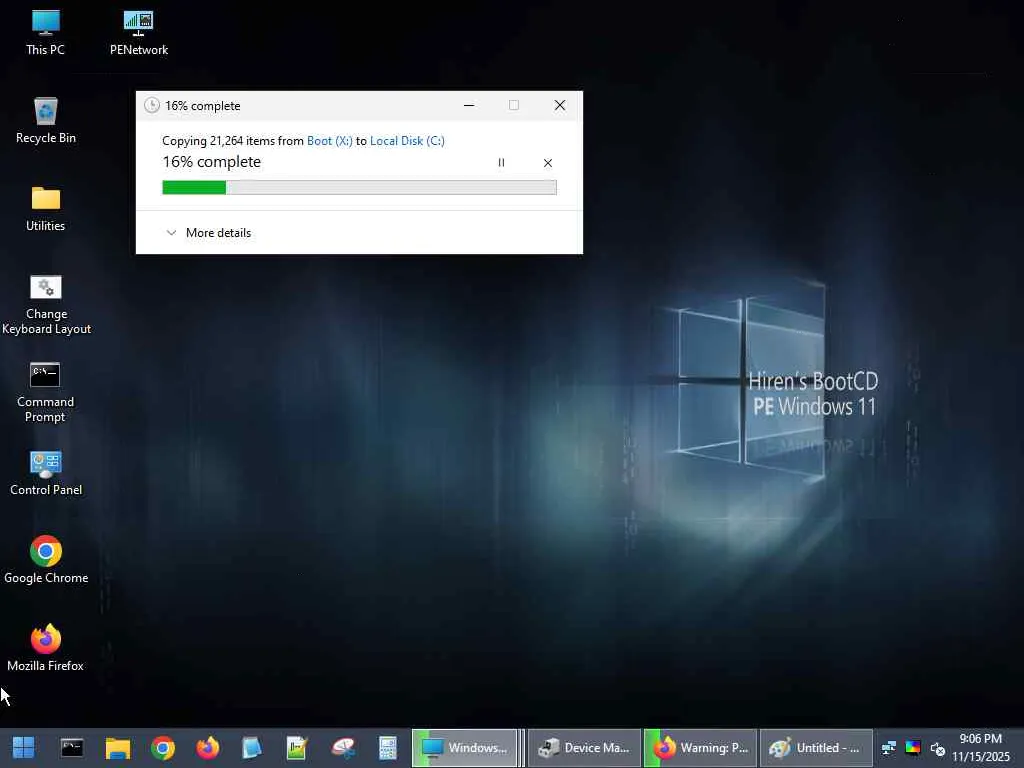Open command prompt from taskbar
This screenshot has width=1024, height=768.
[72, 748]
